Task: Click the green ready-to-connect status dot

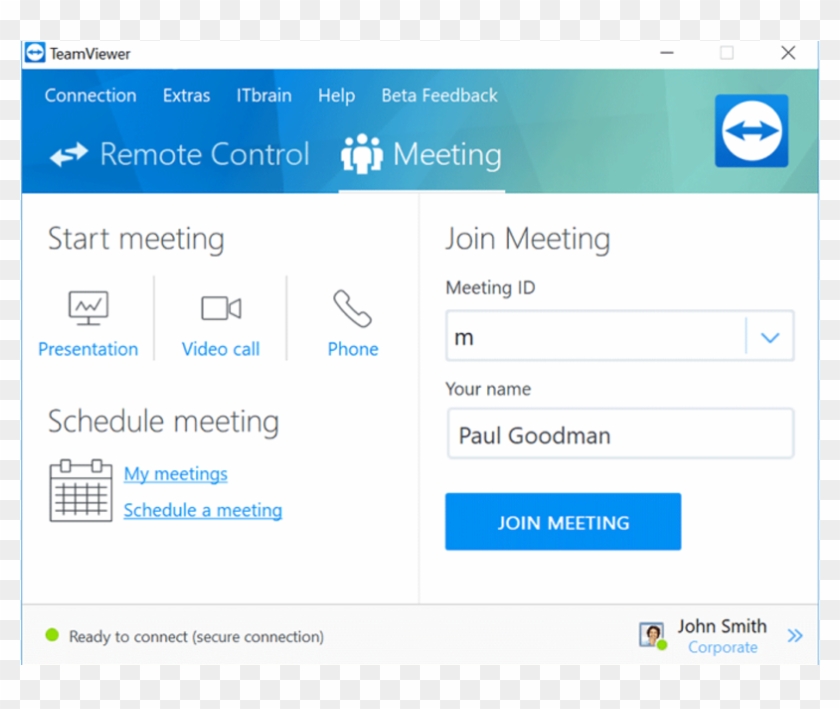Action: coord(52,636)
